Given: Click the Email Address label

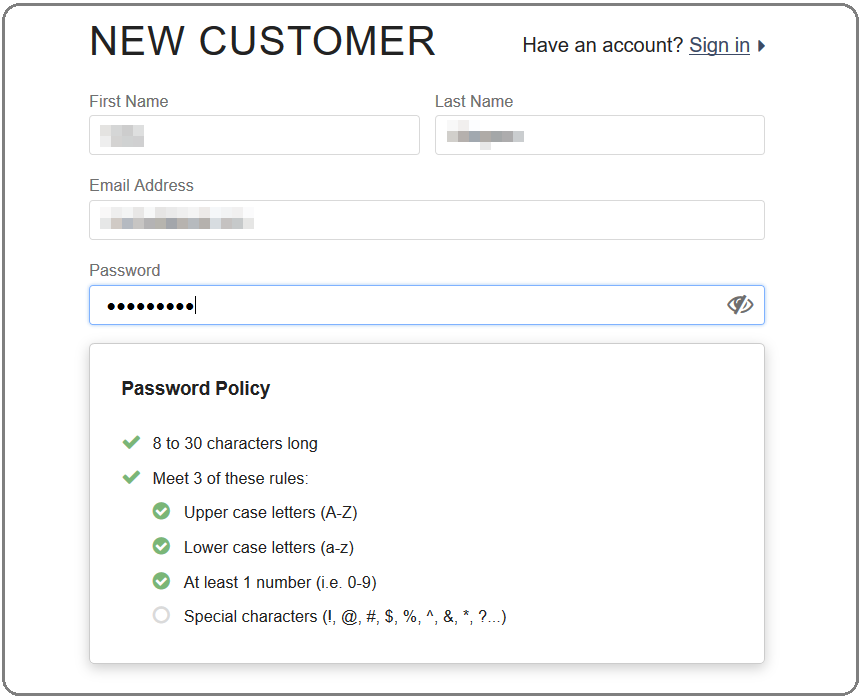Looking at the screenshot, I should (141, 186).
